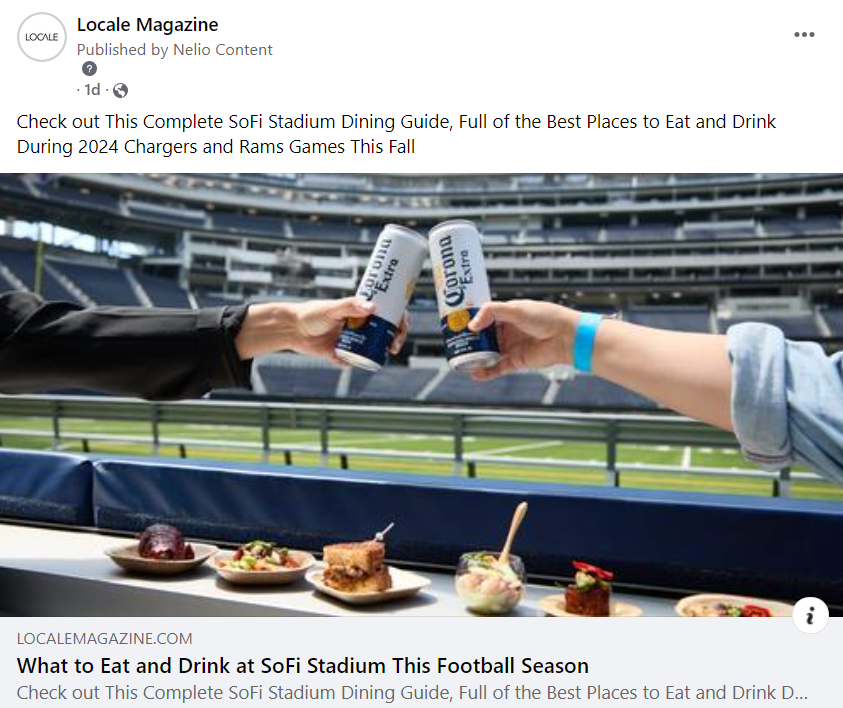This screenshot has width=843, height=708.
Task: Click the info icon on link preview
Action: tap(809, 615)
